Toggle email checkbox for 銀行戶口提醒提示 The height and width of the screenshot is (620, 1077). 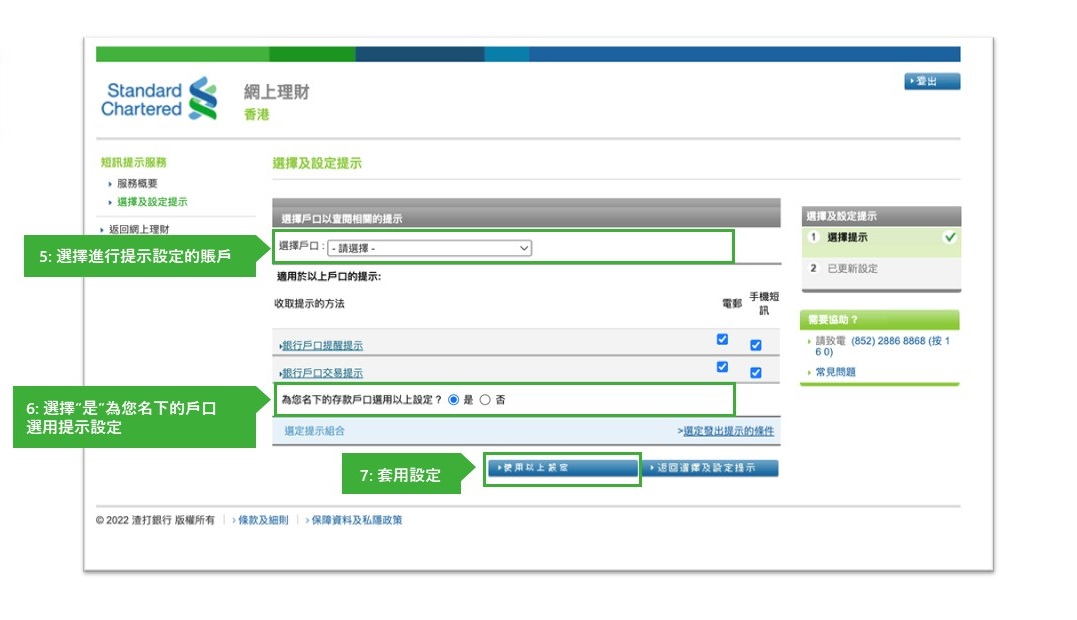[x=722, y=340]
